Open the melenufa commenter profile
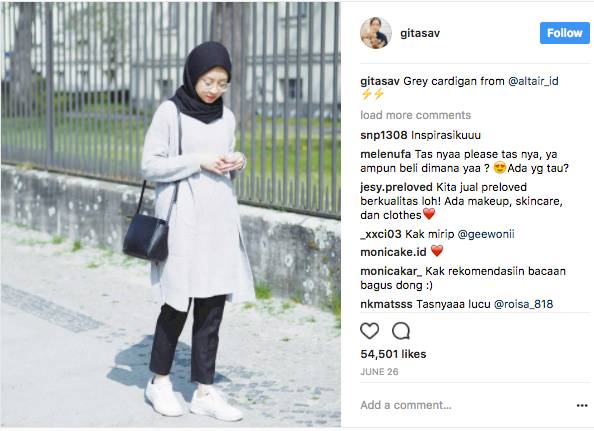This screenshot has height=431, width=594. click(x=386, y=155)
